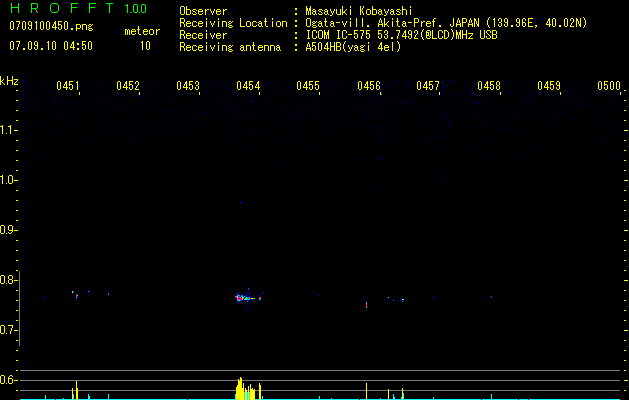Click the HROFFT 1.0.0 title text
629x400 pixels.
point(78,8)
